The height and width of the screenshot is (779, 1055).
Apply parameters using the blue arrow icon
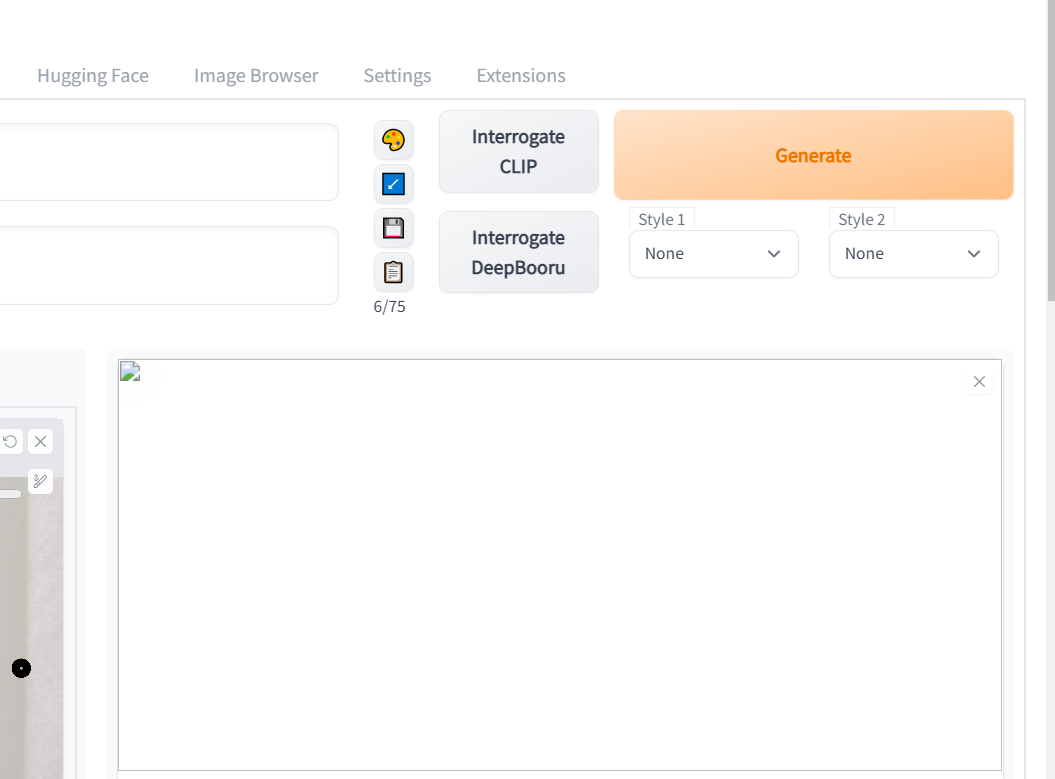393,184
